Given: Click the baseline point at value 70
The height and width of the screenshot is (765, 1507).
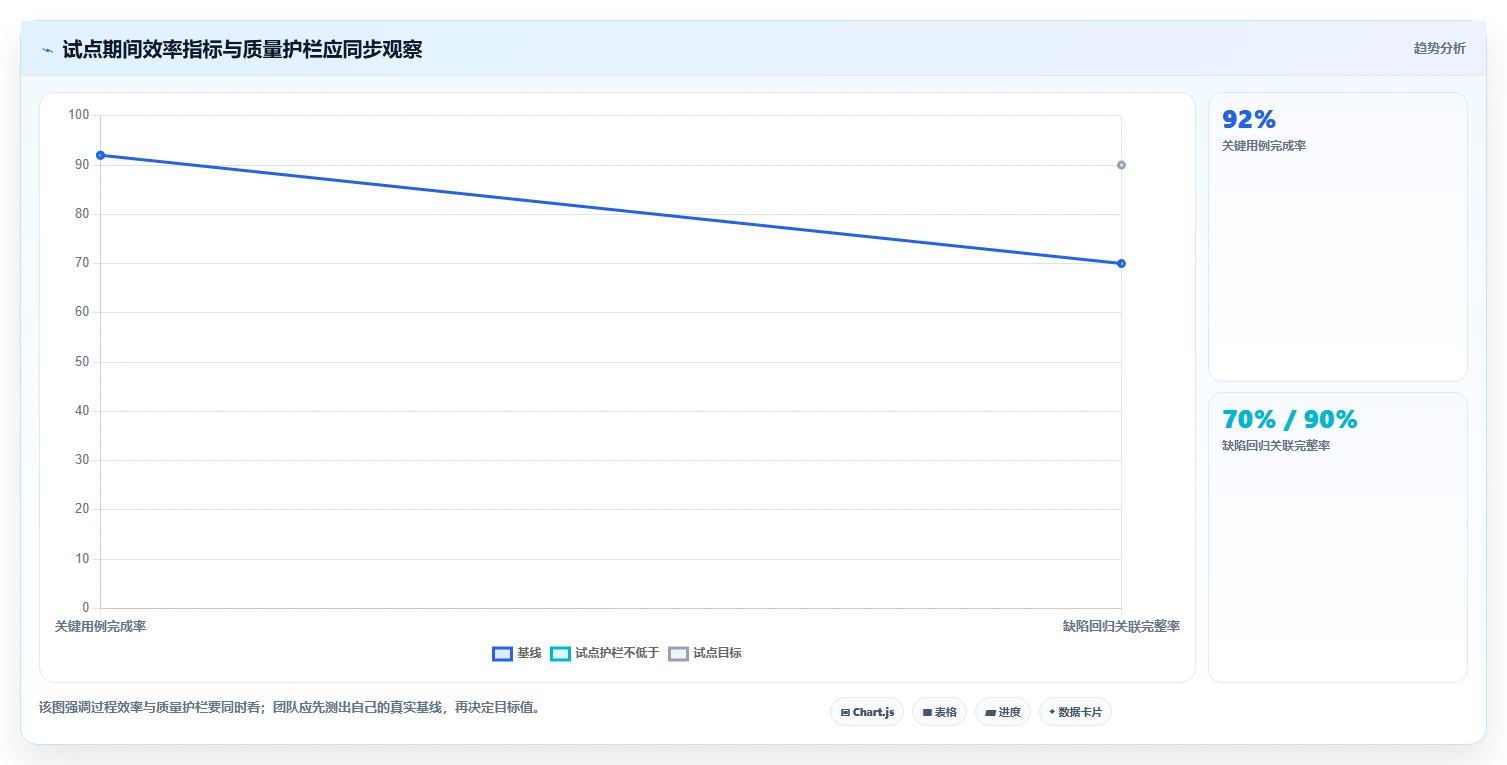Looking at the screenshot, I should pos(1121,263).
